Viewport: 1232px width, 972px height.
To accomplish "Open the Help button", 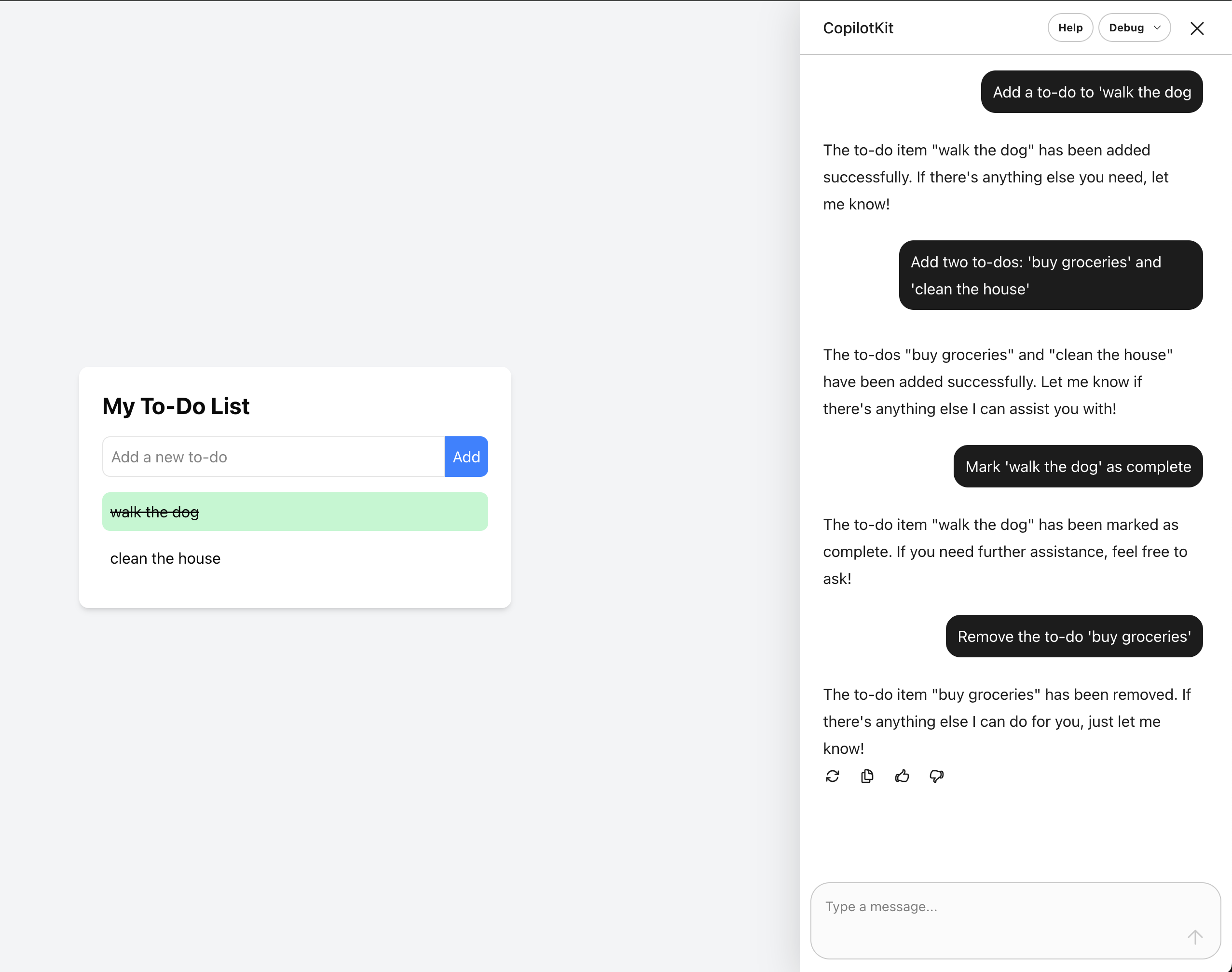I will (1070, 28).
